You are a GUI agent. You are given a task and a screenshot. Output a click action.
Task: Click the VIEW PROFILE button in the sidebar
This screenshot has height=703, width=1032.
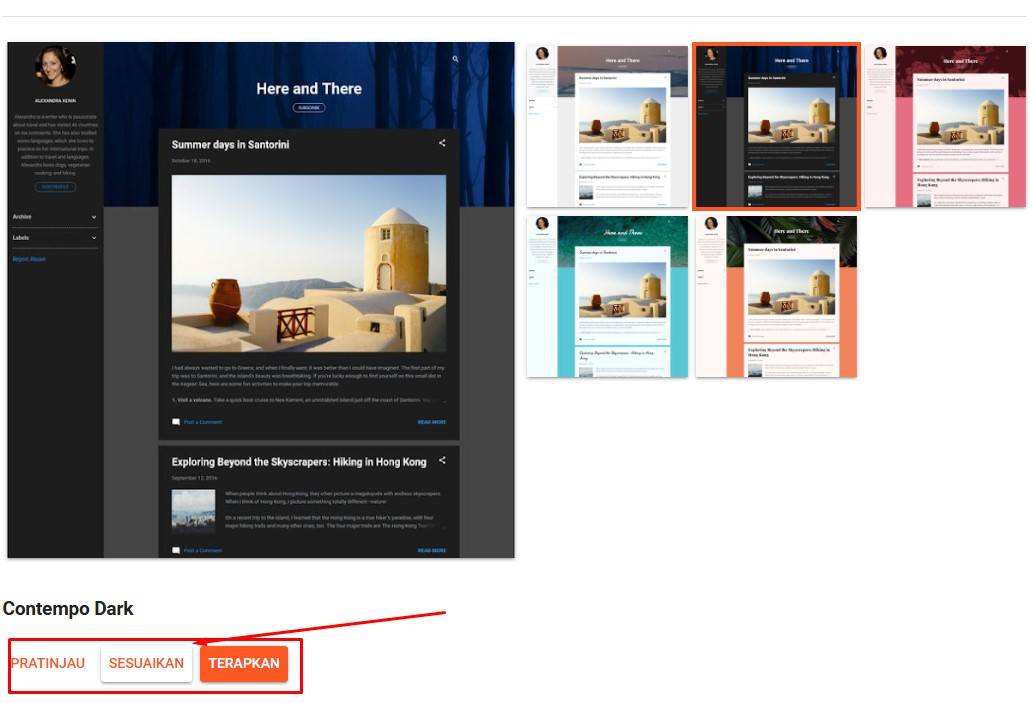[x=54, y=187]
